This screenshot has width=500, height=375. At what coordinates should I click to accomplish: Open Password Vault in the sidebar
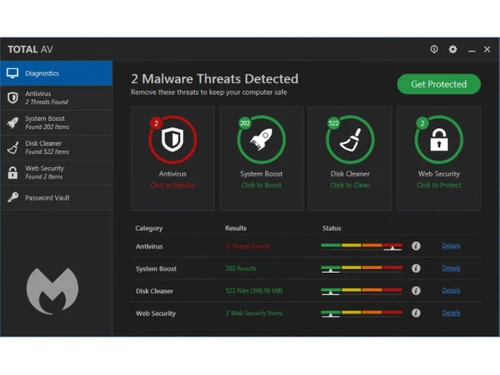(56, 198)
